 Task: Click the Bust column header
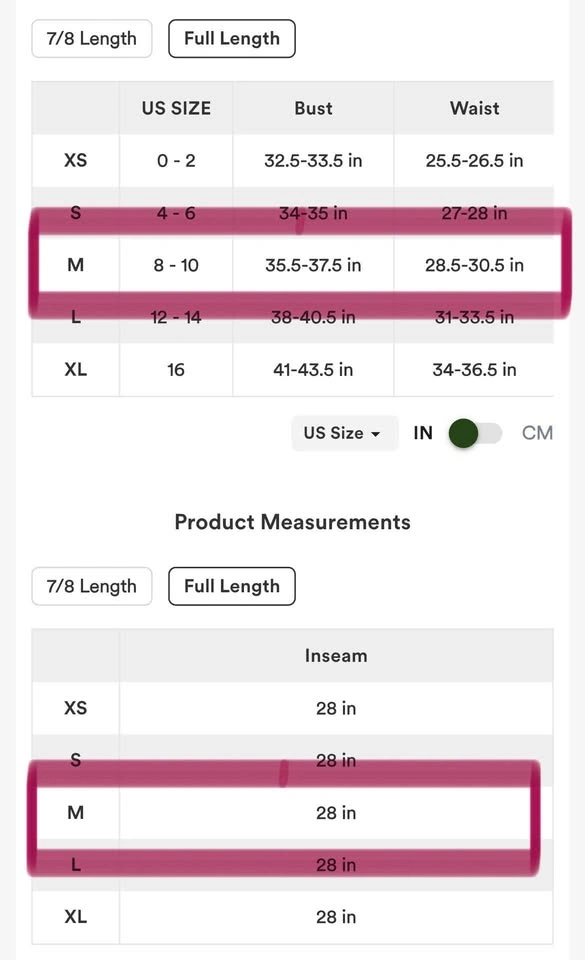click(x=313, y=108)
